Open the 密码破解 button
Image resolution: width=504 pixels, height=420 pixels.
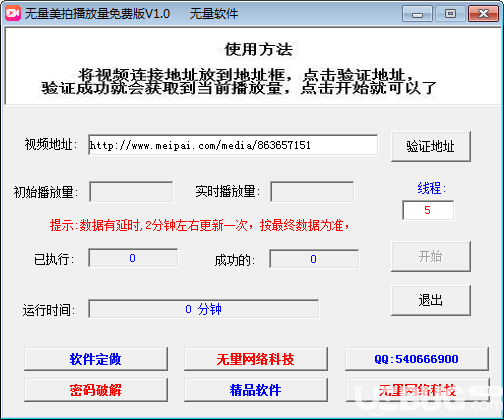96,390
